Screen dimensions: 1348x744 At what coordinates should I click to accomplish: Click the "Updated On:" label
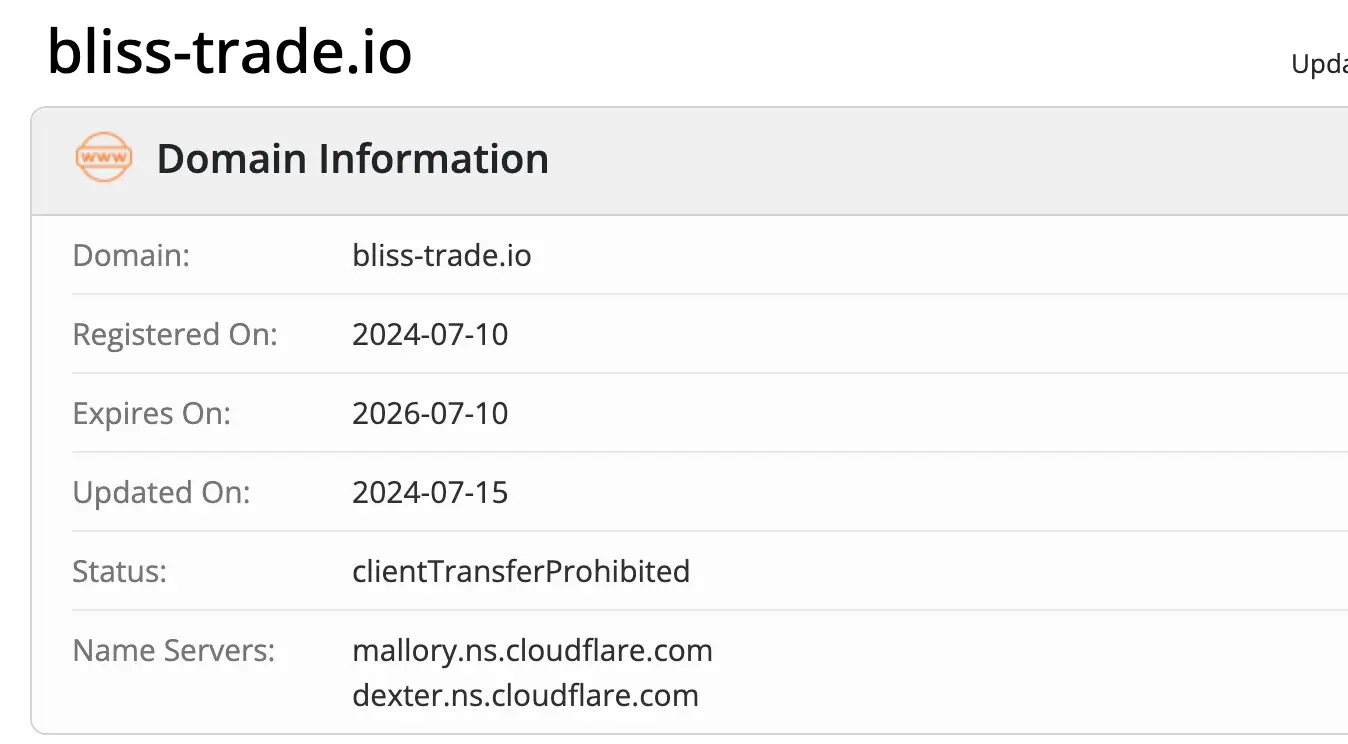[161, 492]
